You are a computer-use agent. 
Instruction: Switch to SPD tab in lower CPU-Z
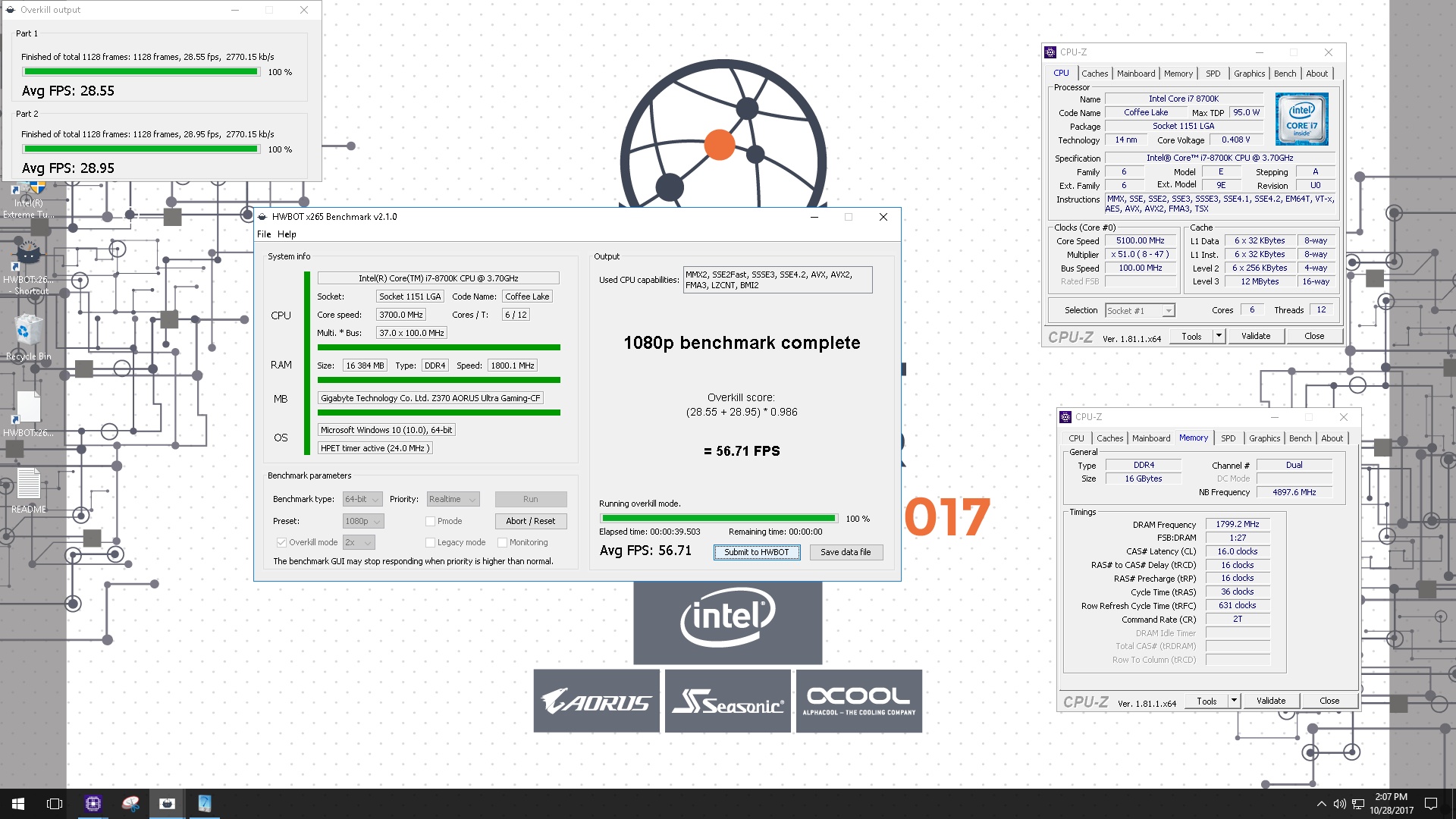(1228, 438)
